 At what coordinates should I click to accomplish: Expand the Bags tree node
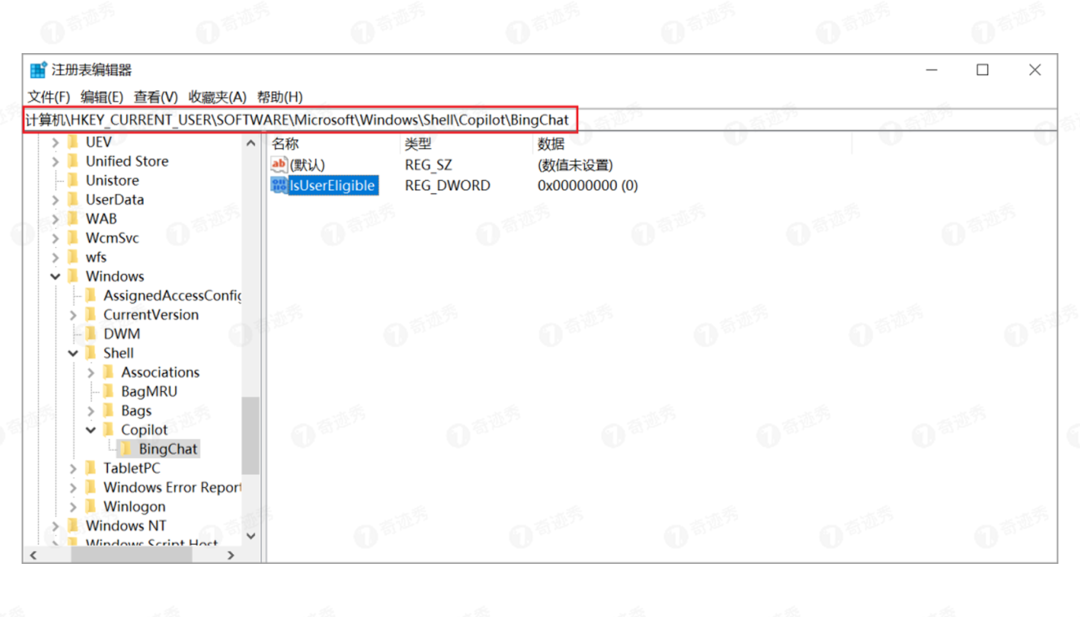(x=92, y=411)
